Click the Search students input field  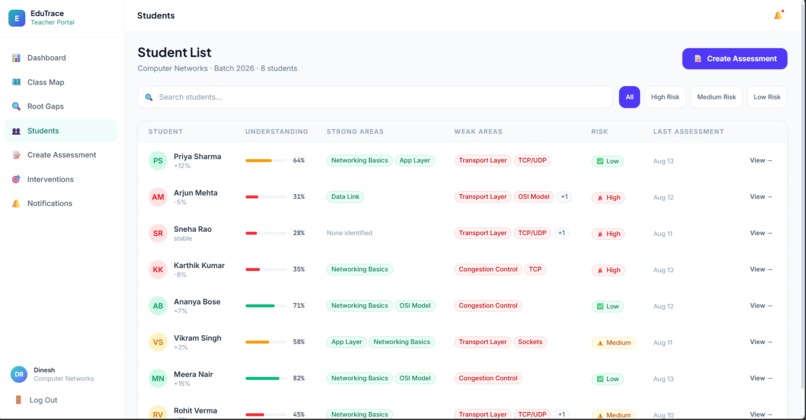click(x=375, y=97)
